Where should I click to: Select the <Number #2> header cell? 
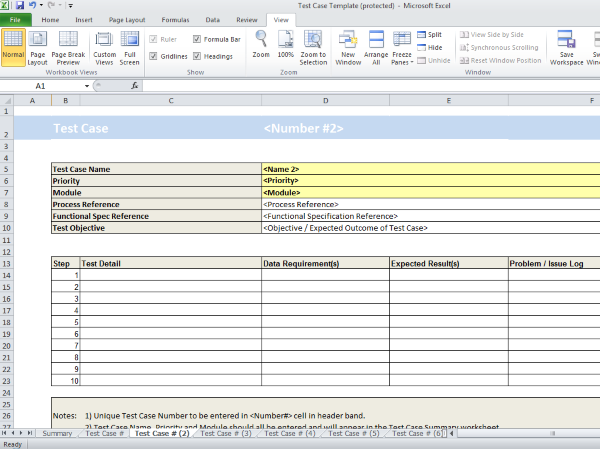pos(325,128)
